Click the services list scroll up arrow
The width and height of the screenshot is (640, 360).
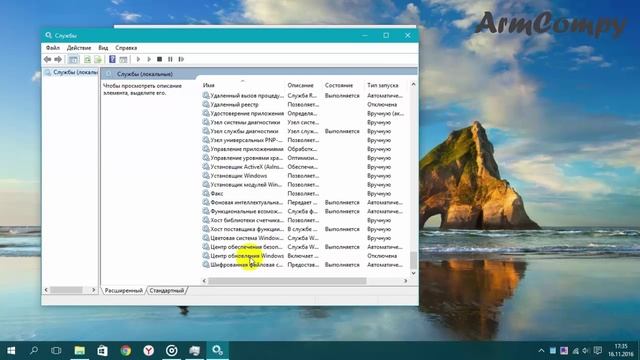pos(413,84)
